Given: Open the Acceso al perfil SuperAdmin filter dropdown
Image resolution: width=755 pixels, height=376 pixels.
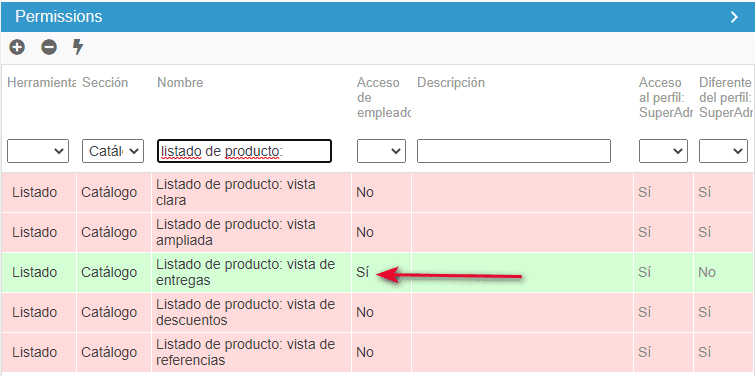Looking at the screenshot, I should click(x=663, y=151).
